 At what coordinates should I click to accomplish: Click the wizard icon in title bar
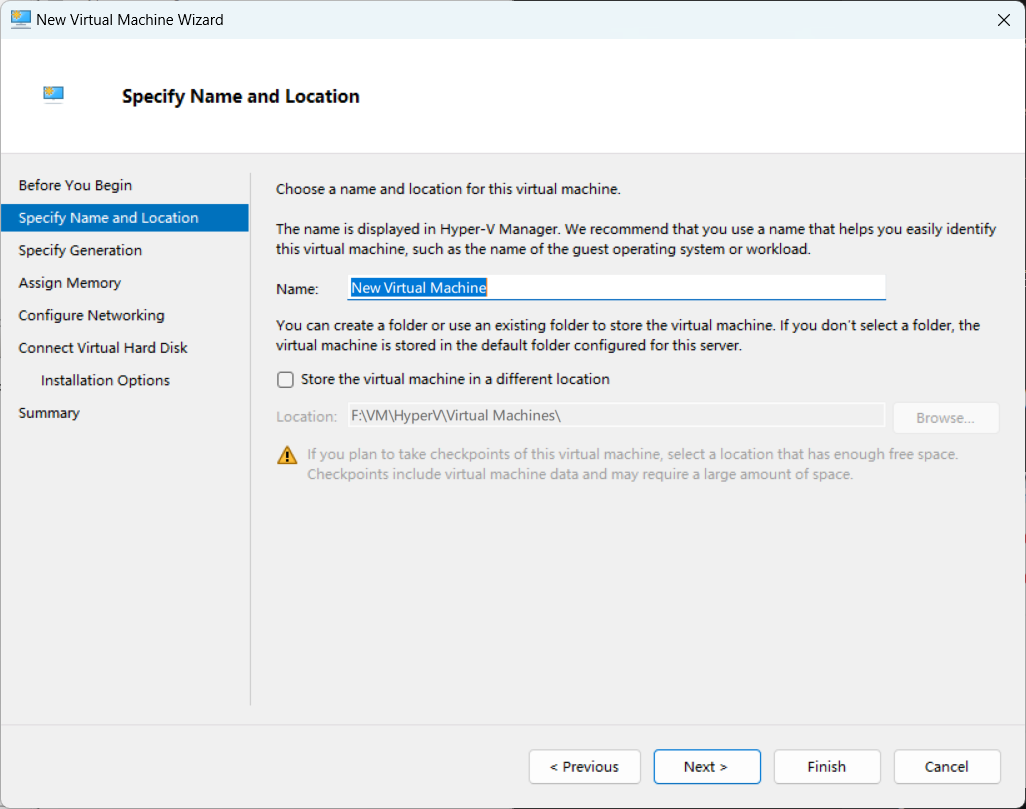20,20
